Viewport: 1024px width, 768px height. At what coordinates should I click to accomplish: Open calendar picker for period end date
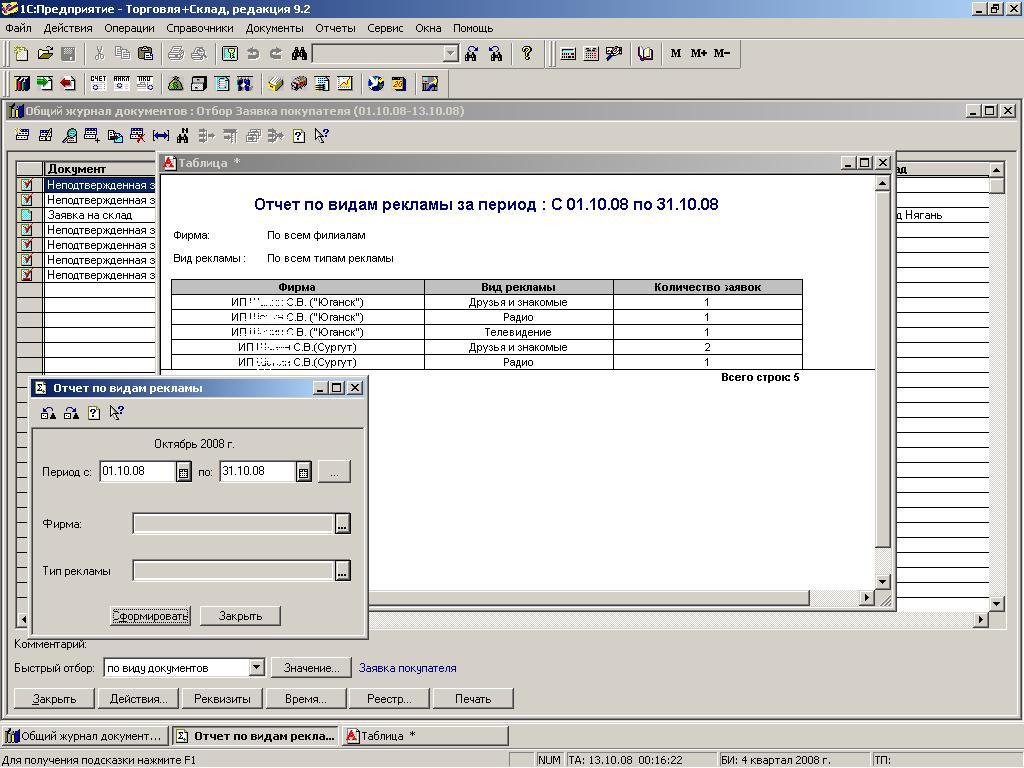tap(303, 472)
